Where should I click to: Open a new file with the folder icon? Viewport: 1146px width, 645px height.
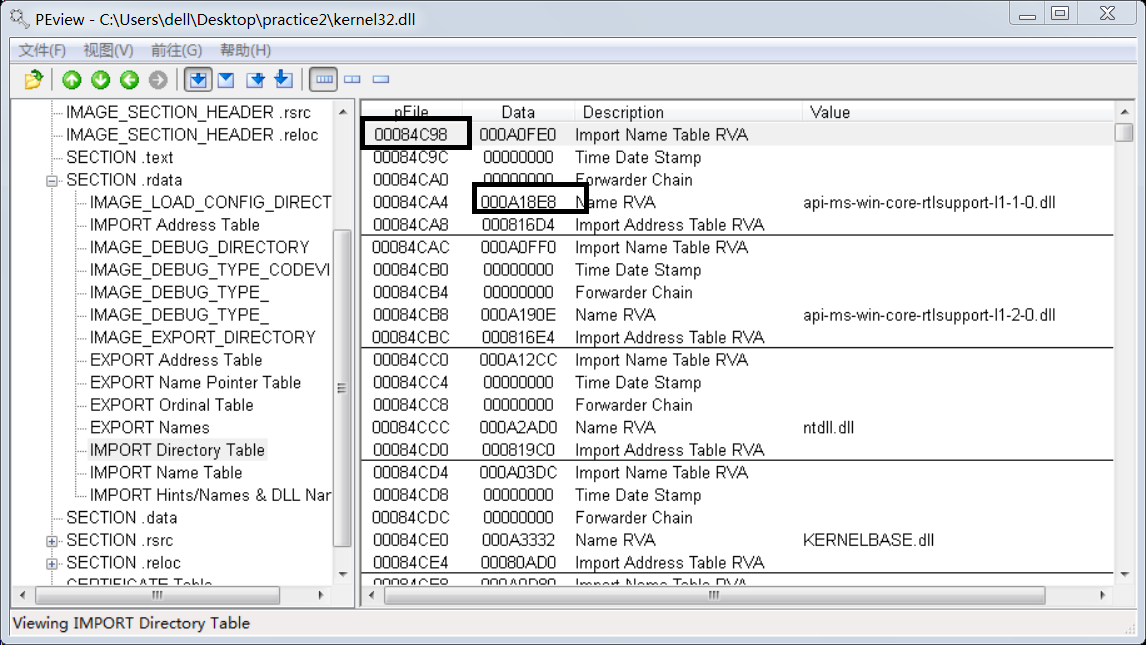click(33, 79)
